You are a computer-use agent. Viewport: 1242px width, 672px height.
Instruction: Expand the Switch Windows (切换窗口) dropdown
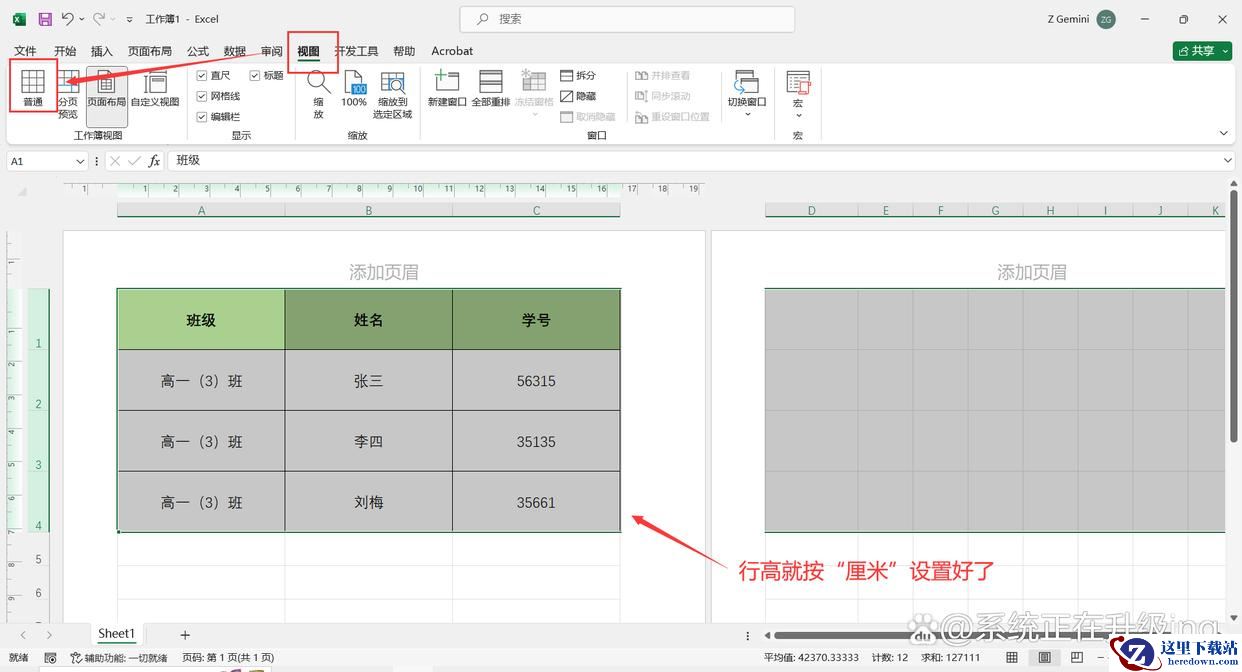coord(747,114)
